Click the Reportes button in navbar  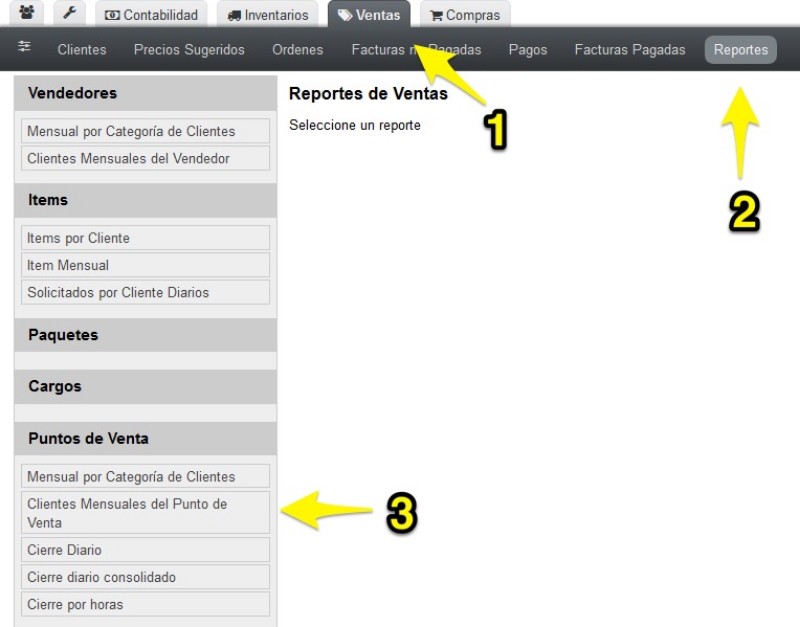(741, 49)
